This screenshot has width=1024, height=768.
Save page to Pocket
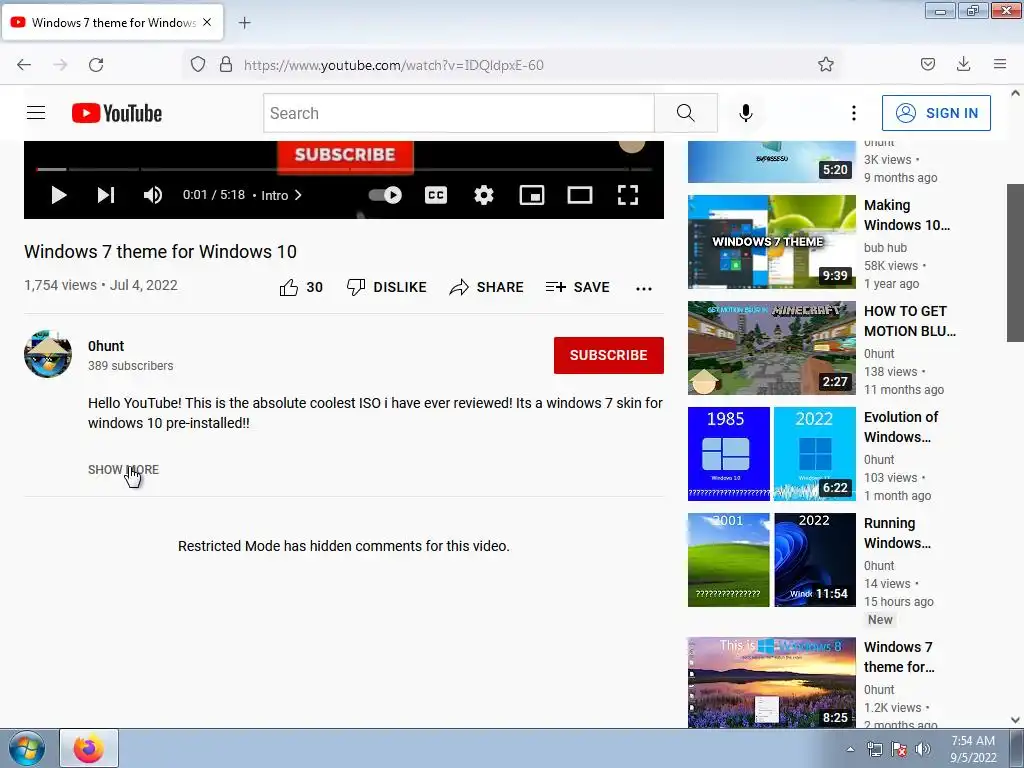[x=928, y=64]
